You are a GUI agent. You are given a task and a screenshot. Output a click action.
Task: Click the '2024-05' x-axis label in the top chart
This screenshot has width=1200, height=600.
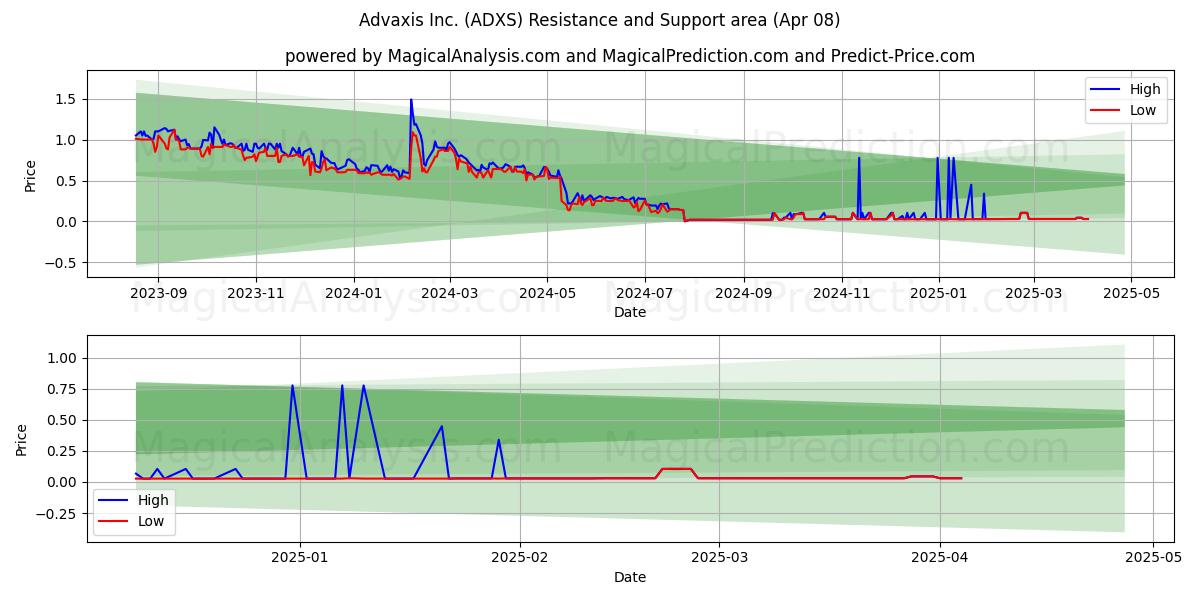click(x=546, y=294)
